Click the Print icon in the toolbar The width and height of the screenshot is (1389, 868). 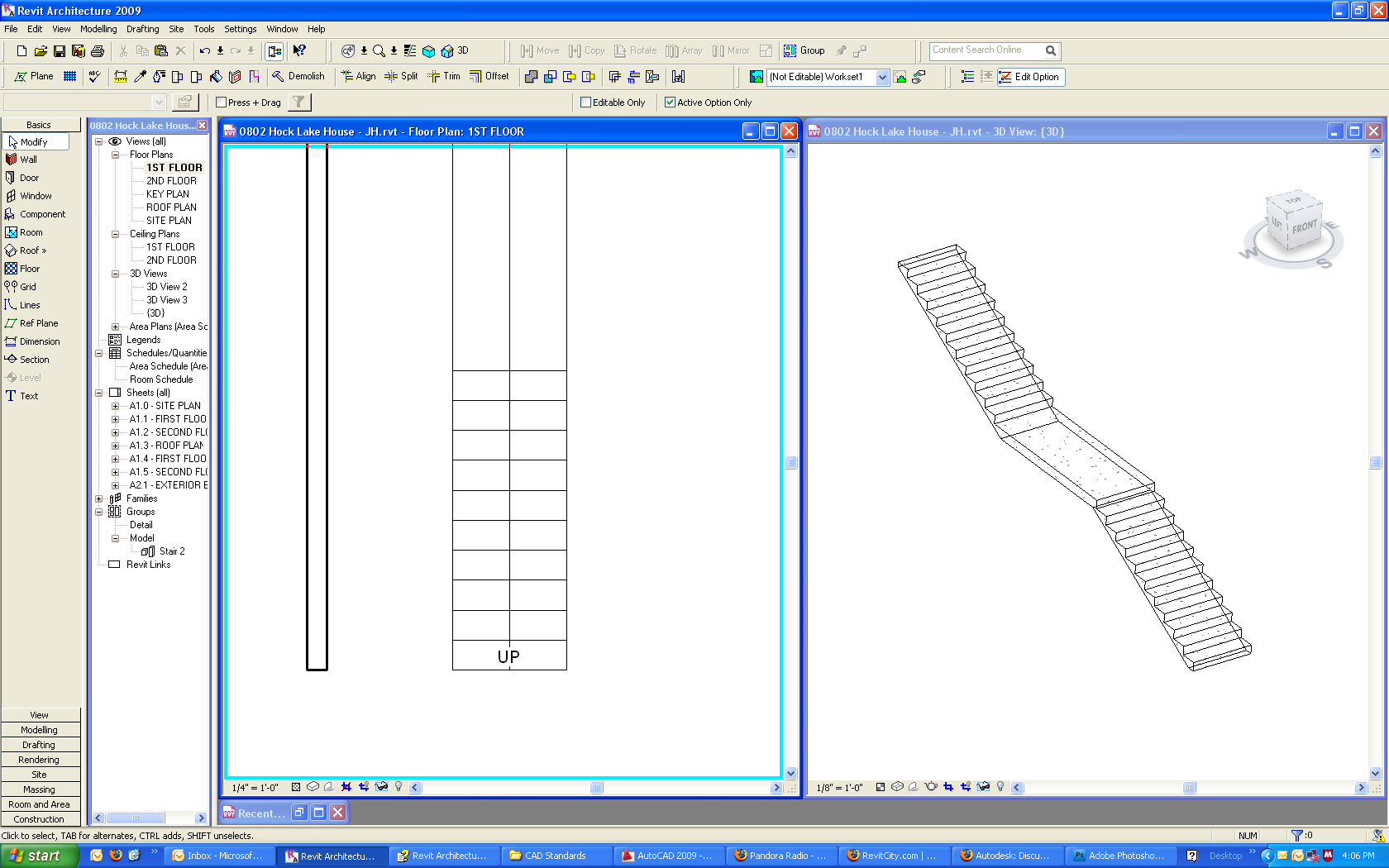(98, 51)
